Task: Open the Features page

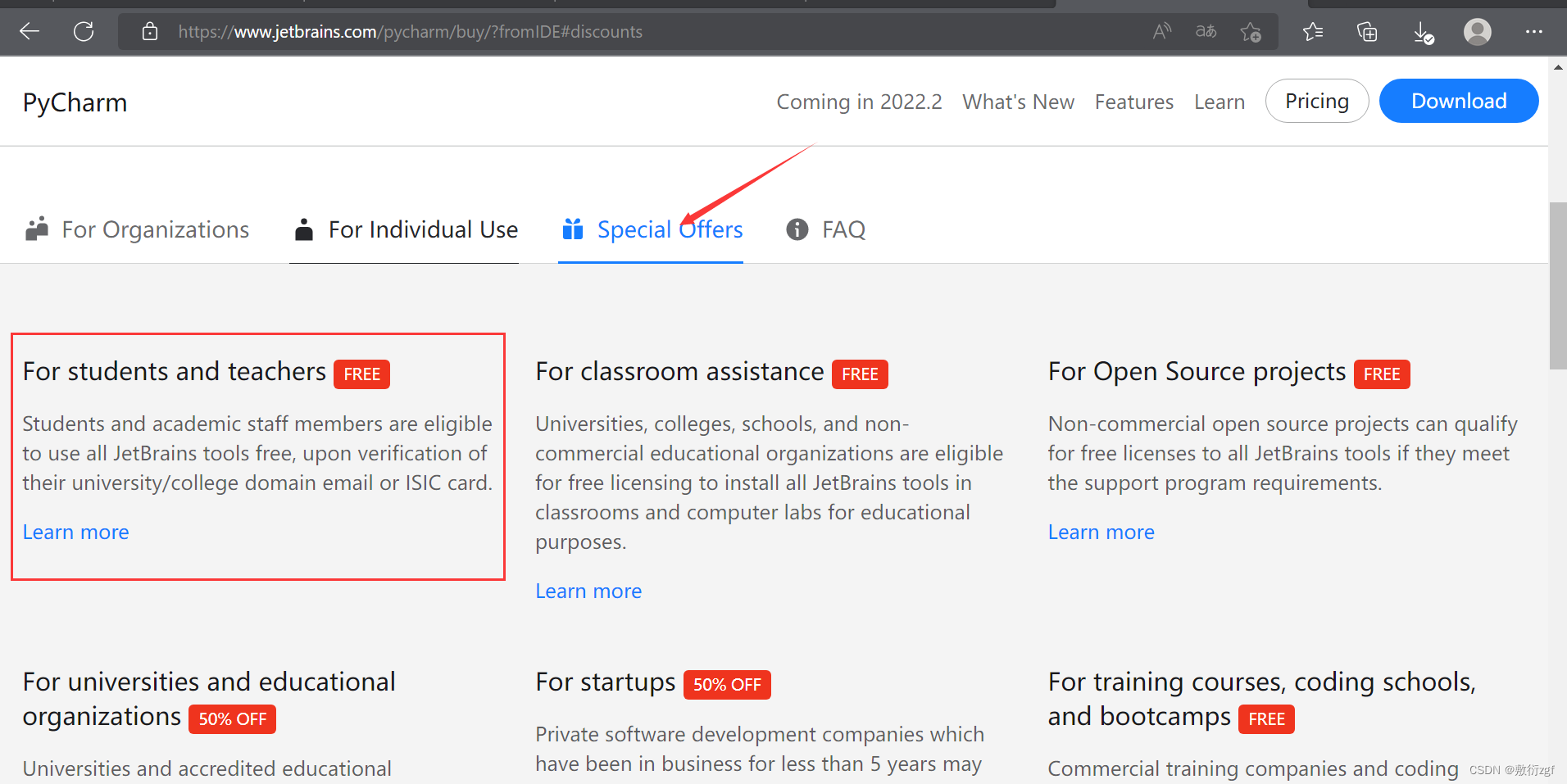Action: (x=1134, y=102)
